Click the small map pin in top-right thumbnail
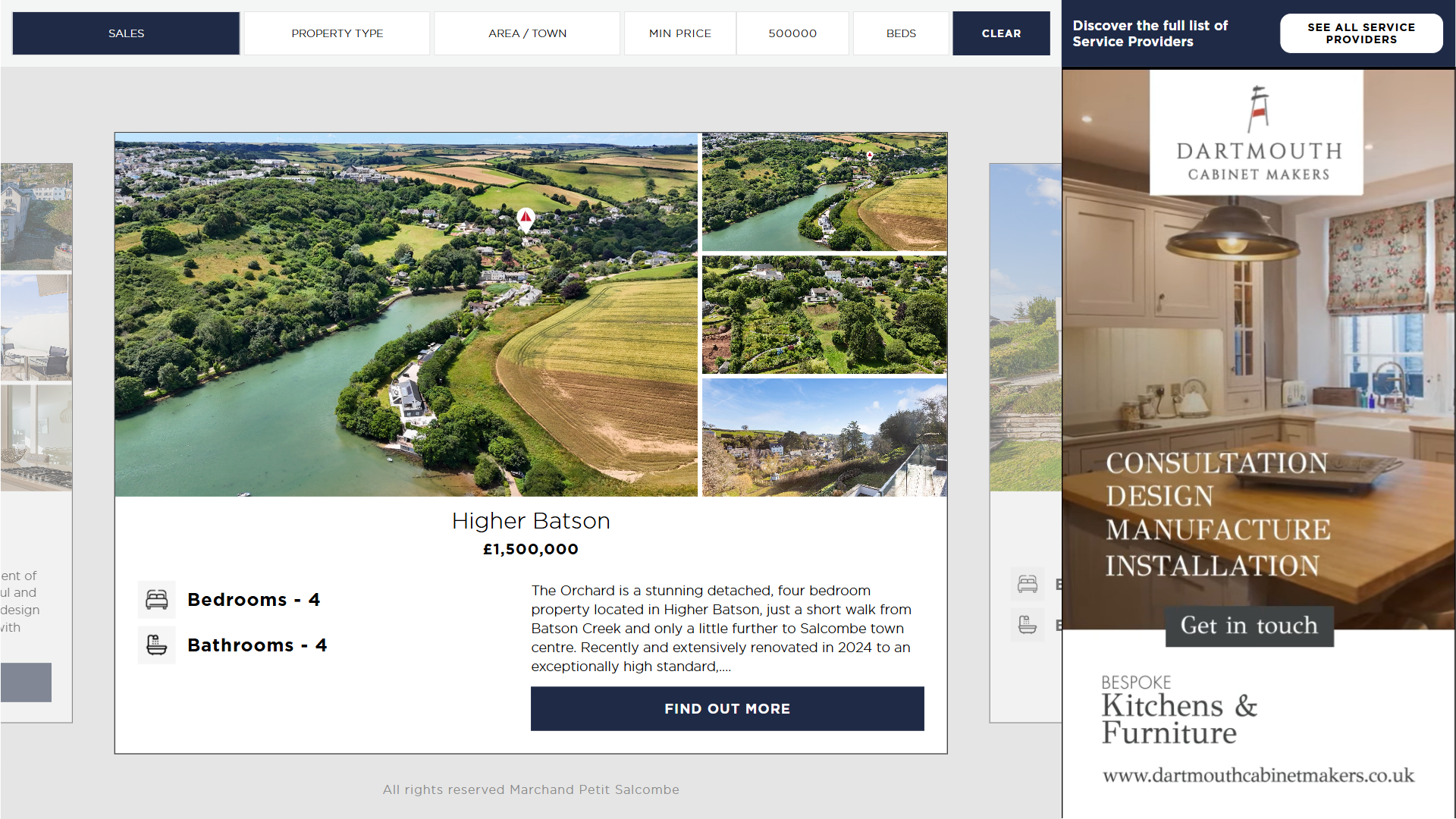The image size is (1456, 819). [x=870, y=155]
